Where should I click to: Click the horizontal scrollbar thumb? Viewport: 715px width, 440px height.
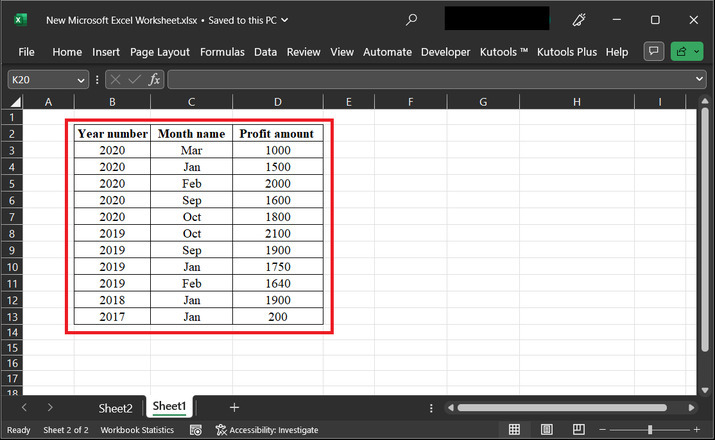pos(562,408)
